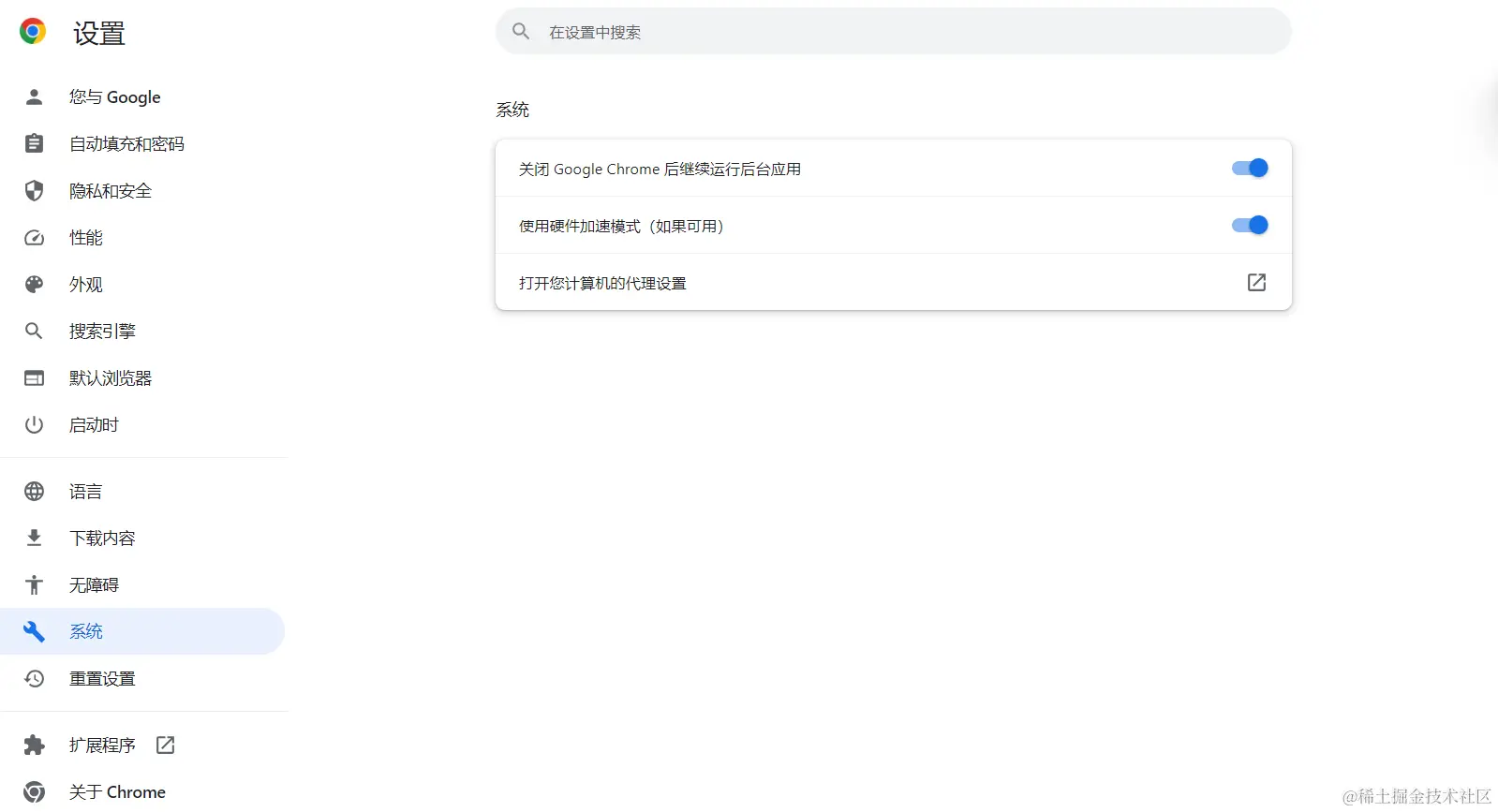Click the download arrow icon for 下载内容
Viewport: 1498px width, 812px height.
pos(34,538)
